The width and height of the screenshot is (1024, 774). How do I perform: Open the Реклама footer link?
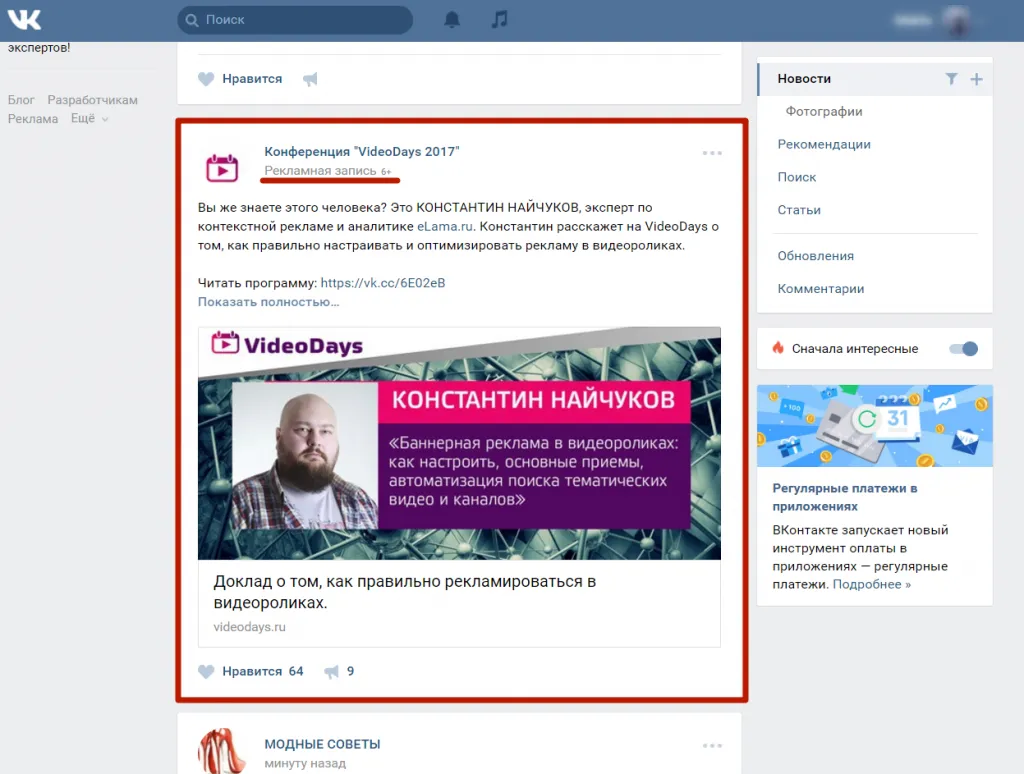coord(33,119)
